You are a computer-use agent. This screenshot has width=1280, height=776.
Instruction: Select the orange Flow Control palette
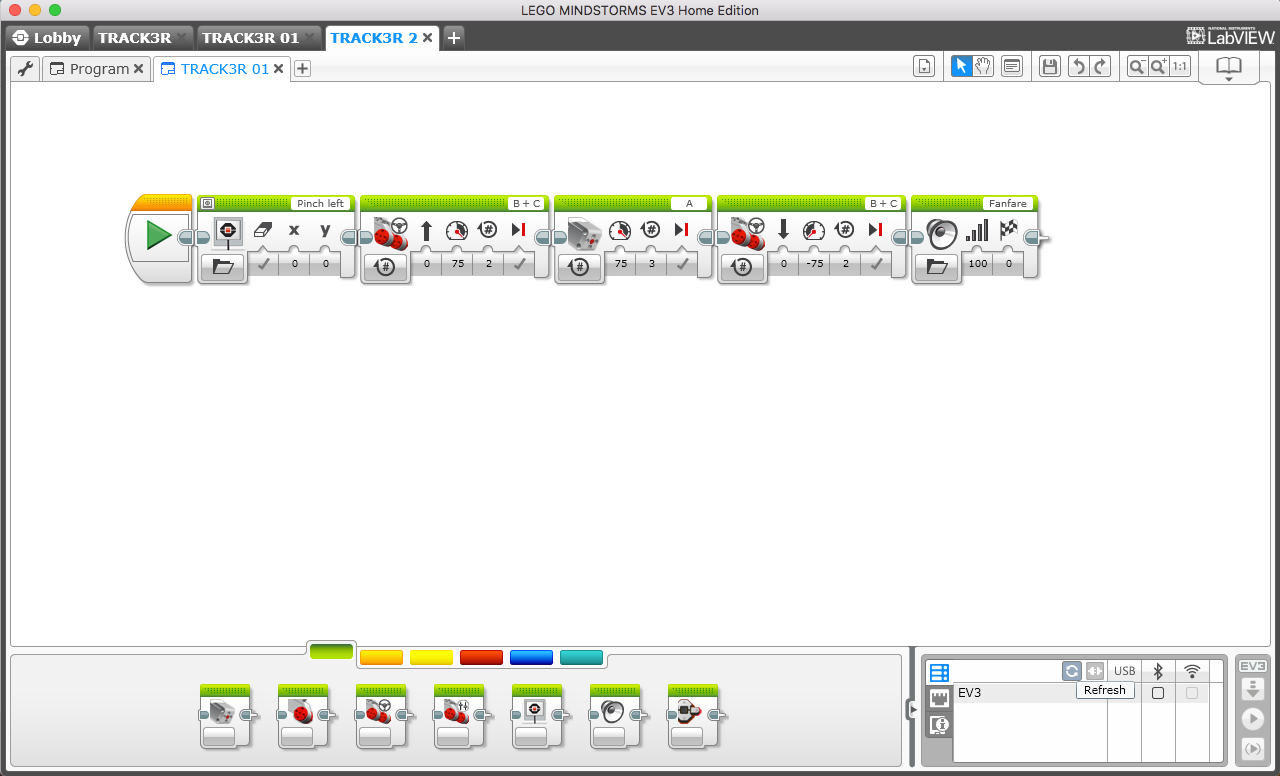(x=381, y=657)
